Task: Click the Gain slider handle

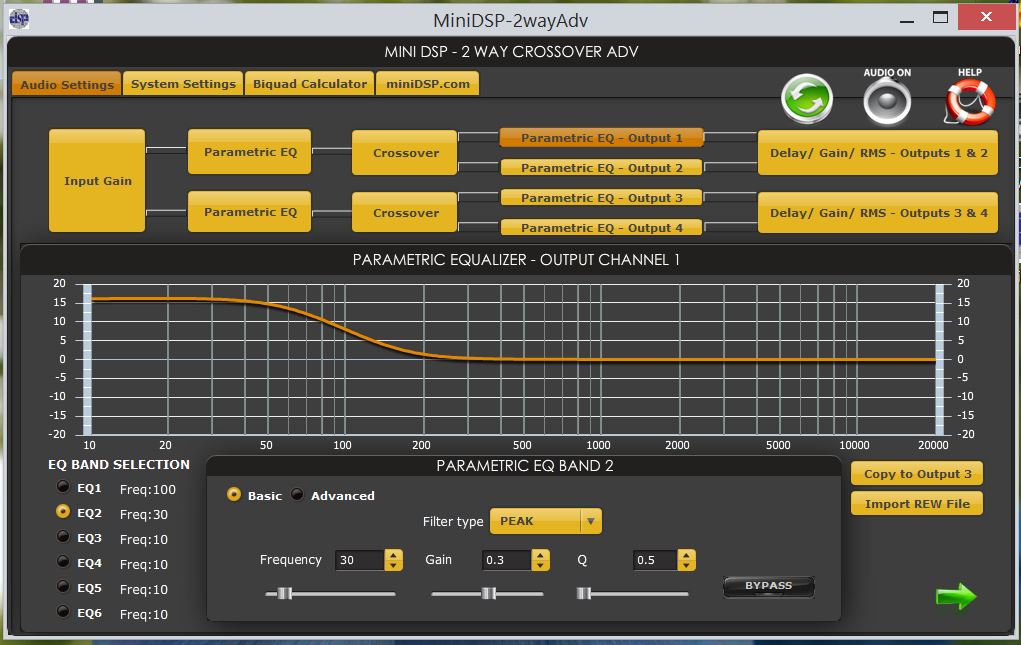Action: coord(488,593)
